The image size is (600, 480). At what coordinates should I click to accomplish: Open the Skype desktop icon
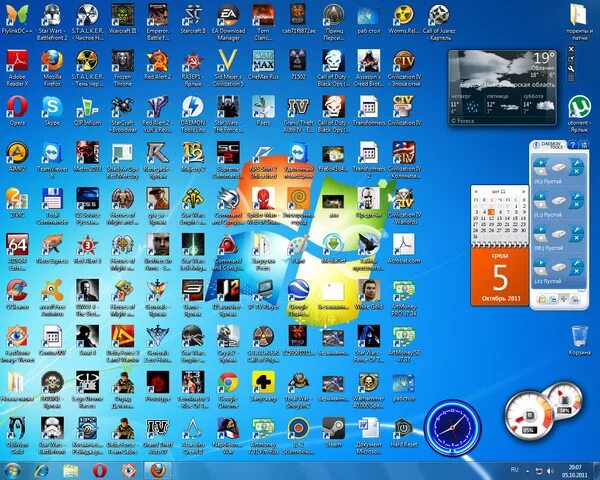pyautogui.click(x=52, y=111)
